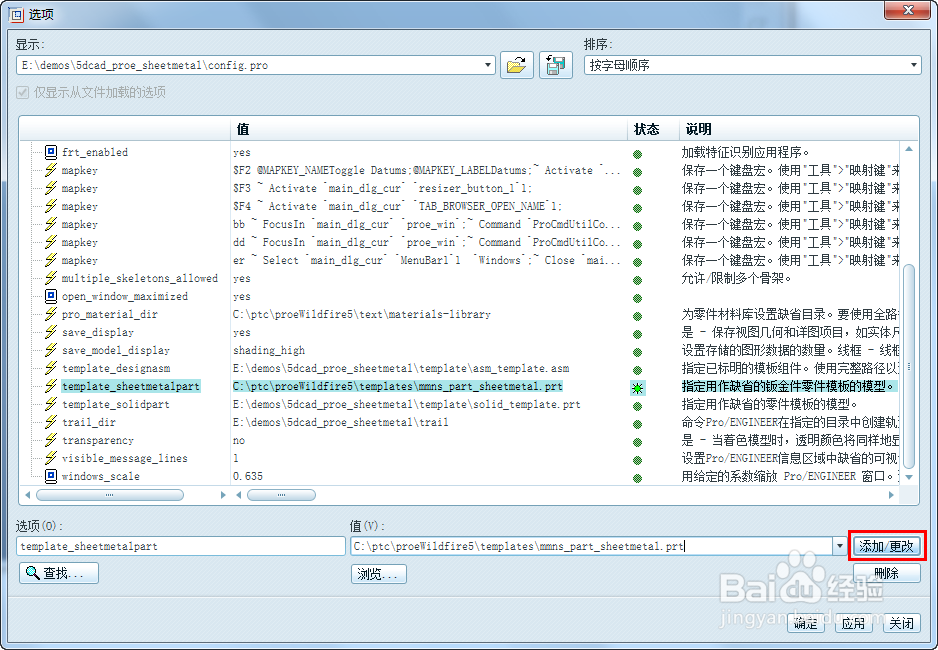
Task: Click lightning icon beside save_model_display
Action: [51, 350]
